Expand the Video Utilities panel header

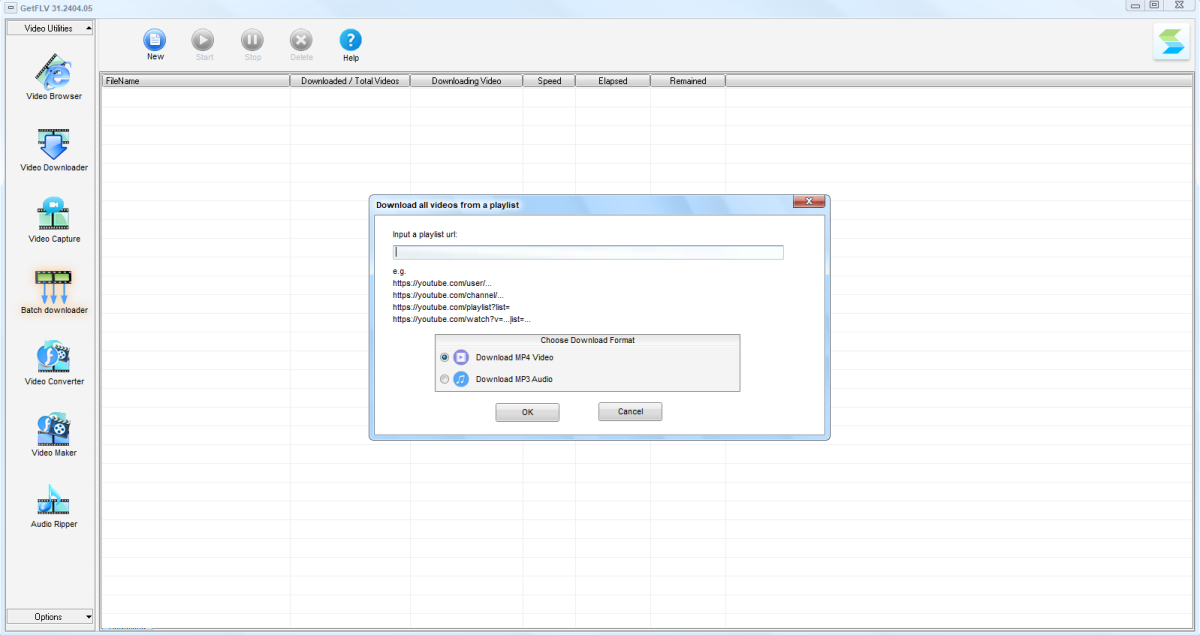50,28
